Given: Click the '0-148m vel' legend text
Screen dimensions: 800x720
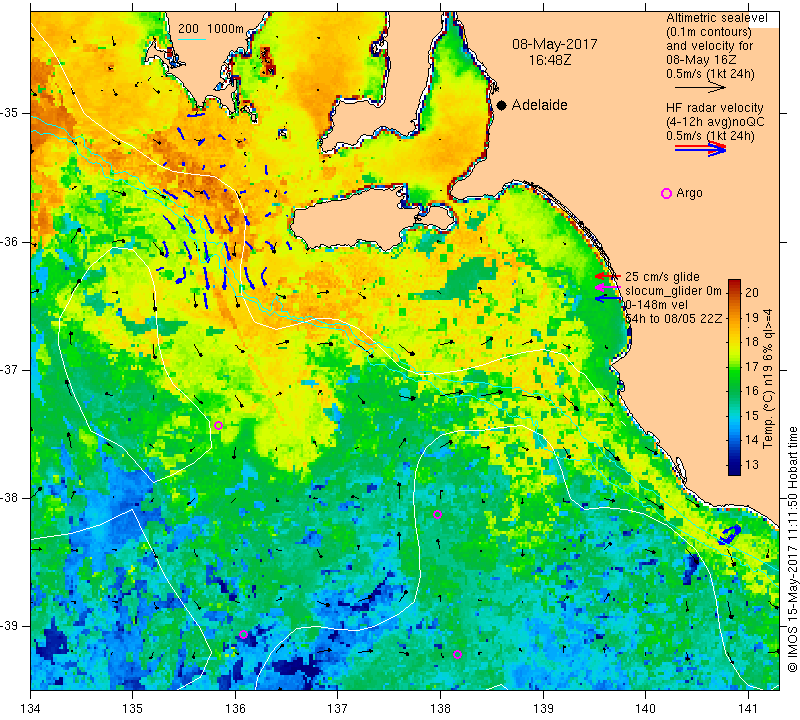Looking at the screenshot, I should tap(656, 305).
